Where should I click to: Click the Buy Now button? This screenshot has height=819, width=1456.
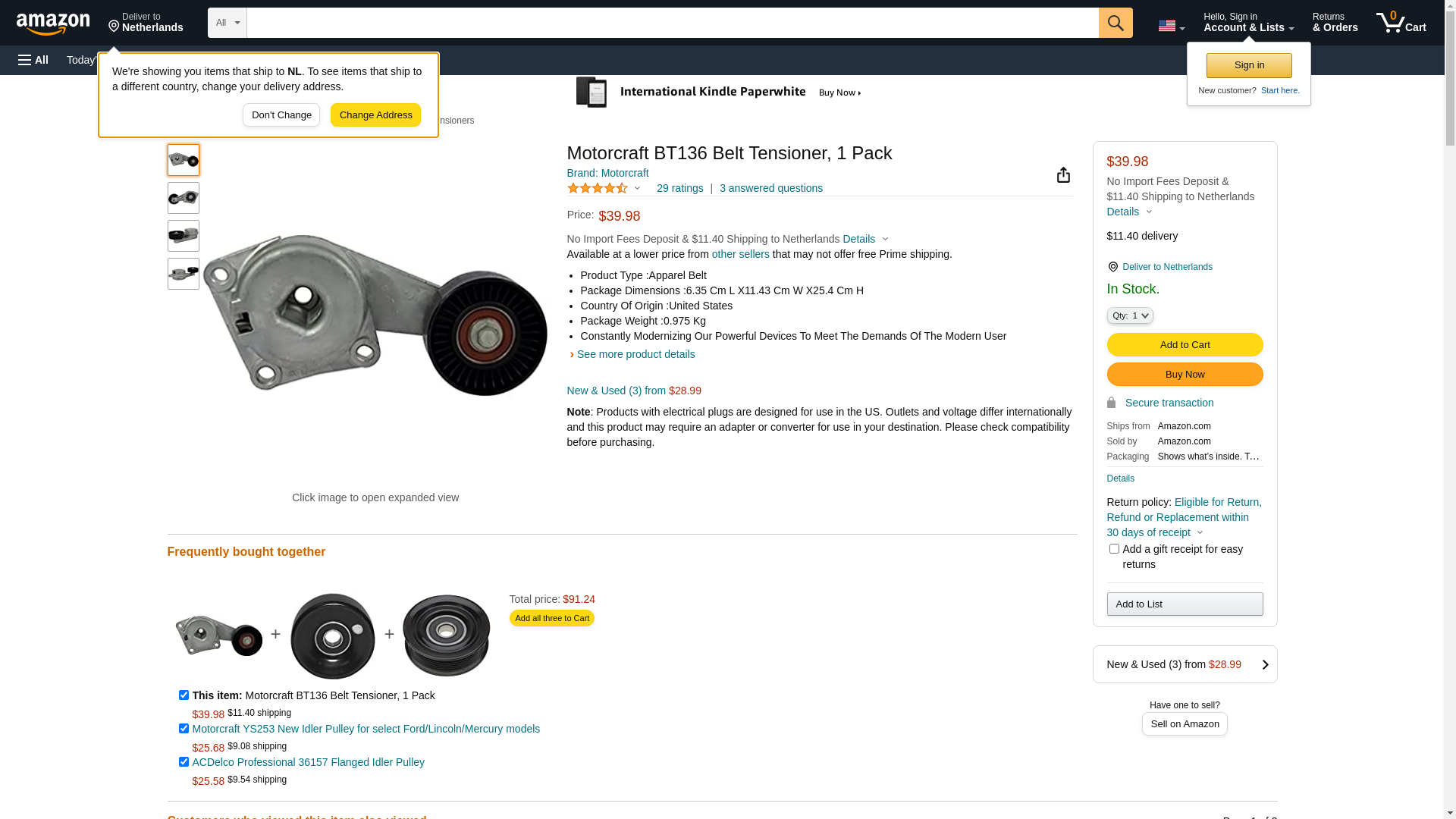(x=1184, y=375)
